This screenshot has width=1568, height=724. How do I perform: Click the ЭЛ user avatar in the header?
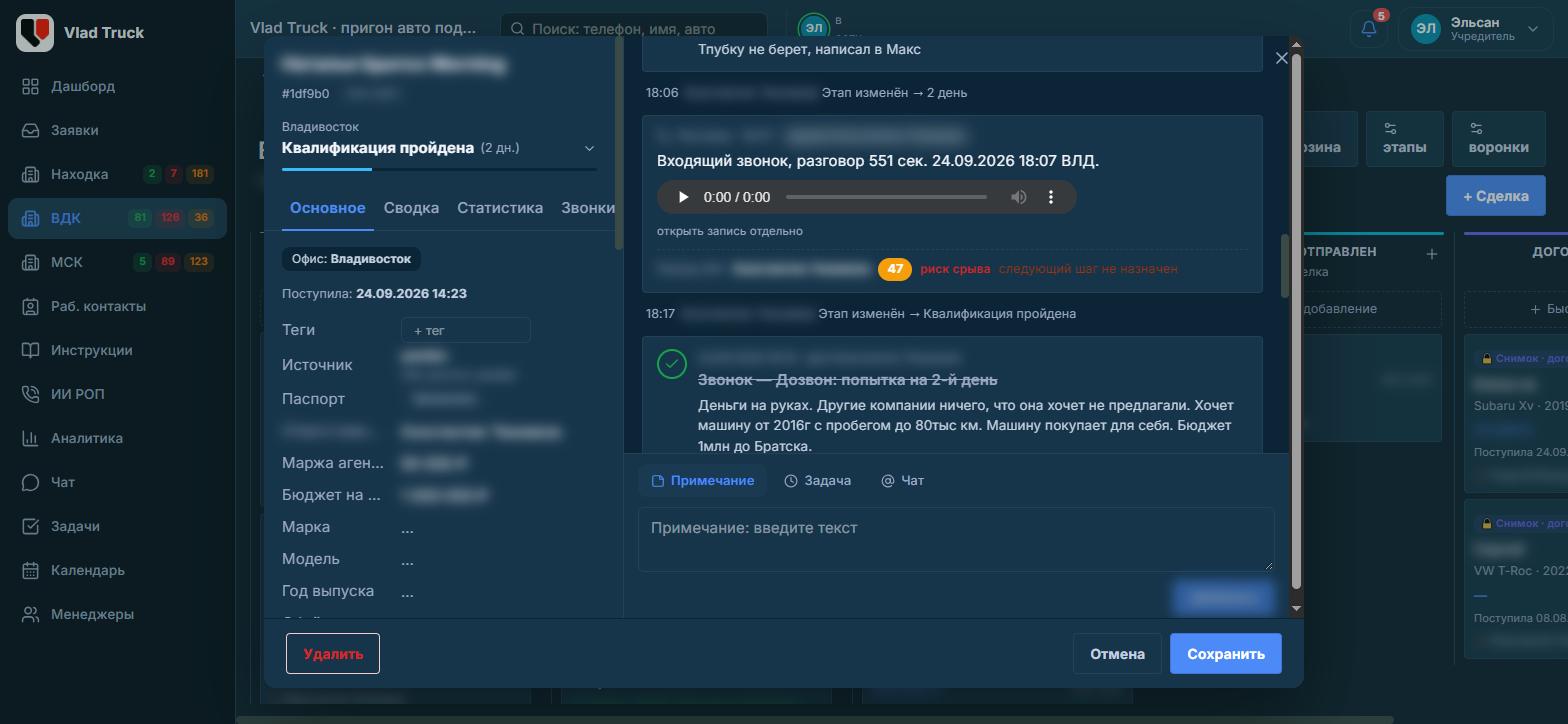pos(1425,29)
